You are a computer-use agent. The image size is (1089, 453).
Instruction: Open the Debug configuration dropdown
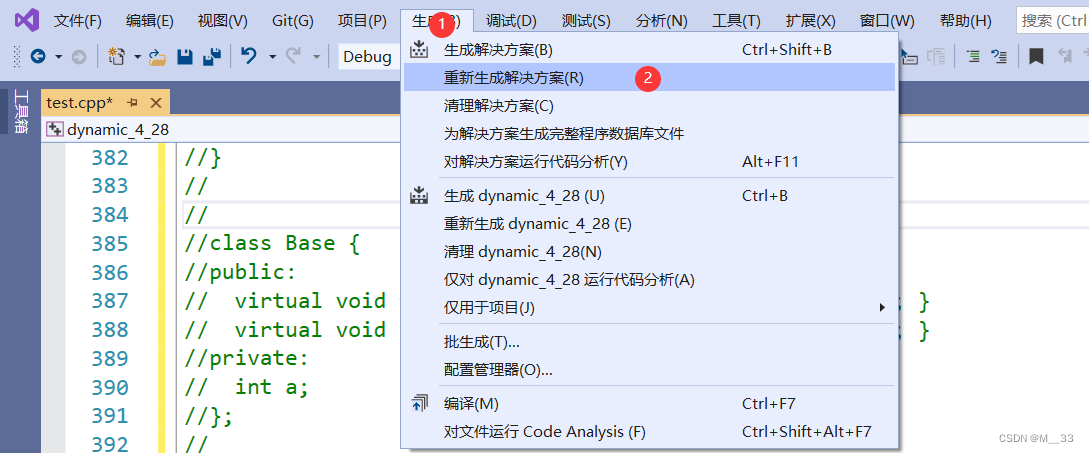(369, 56)
